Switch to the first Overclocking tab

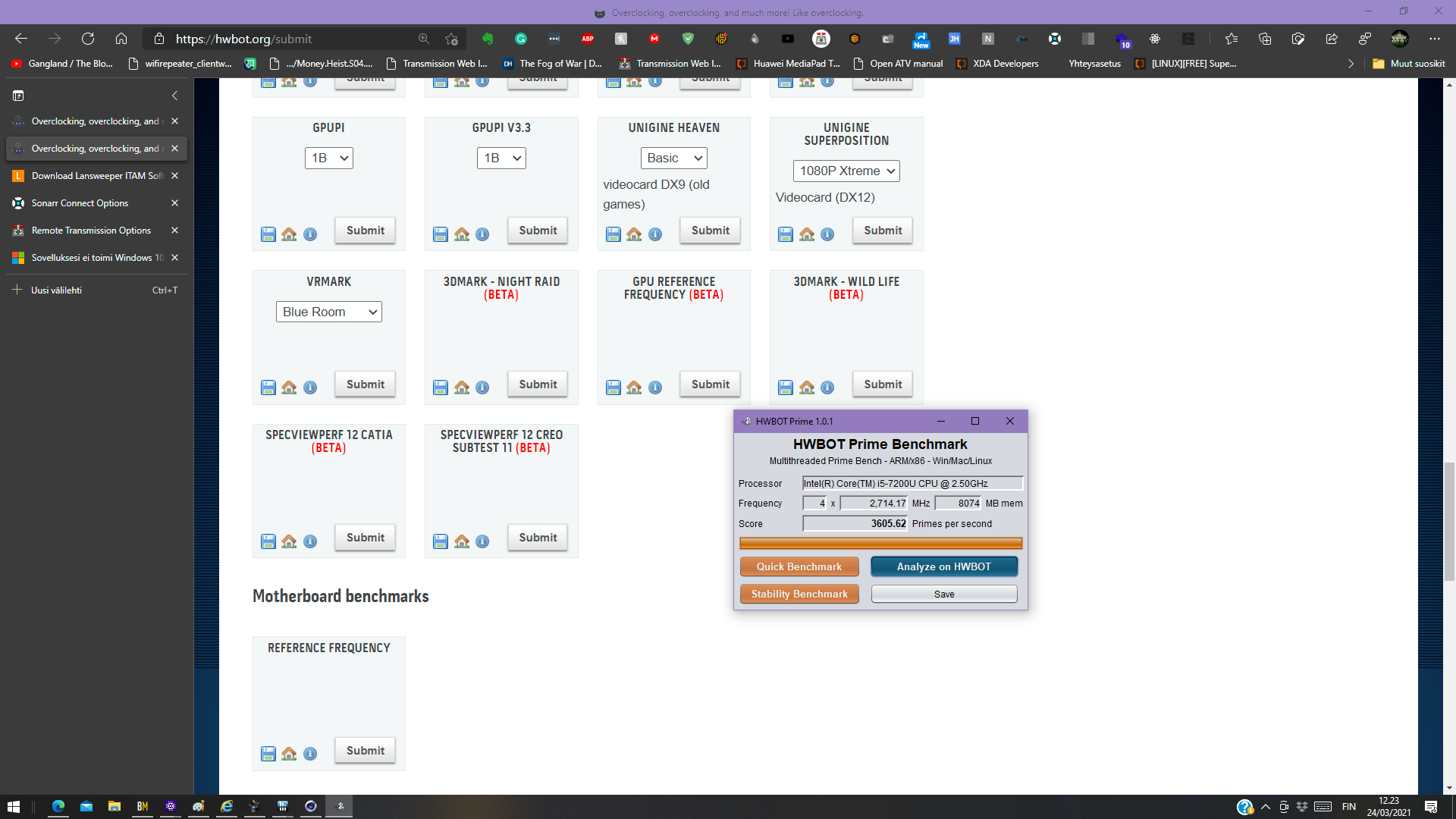coord(96,121)
